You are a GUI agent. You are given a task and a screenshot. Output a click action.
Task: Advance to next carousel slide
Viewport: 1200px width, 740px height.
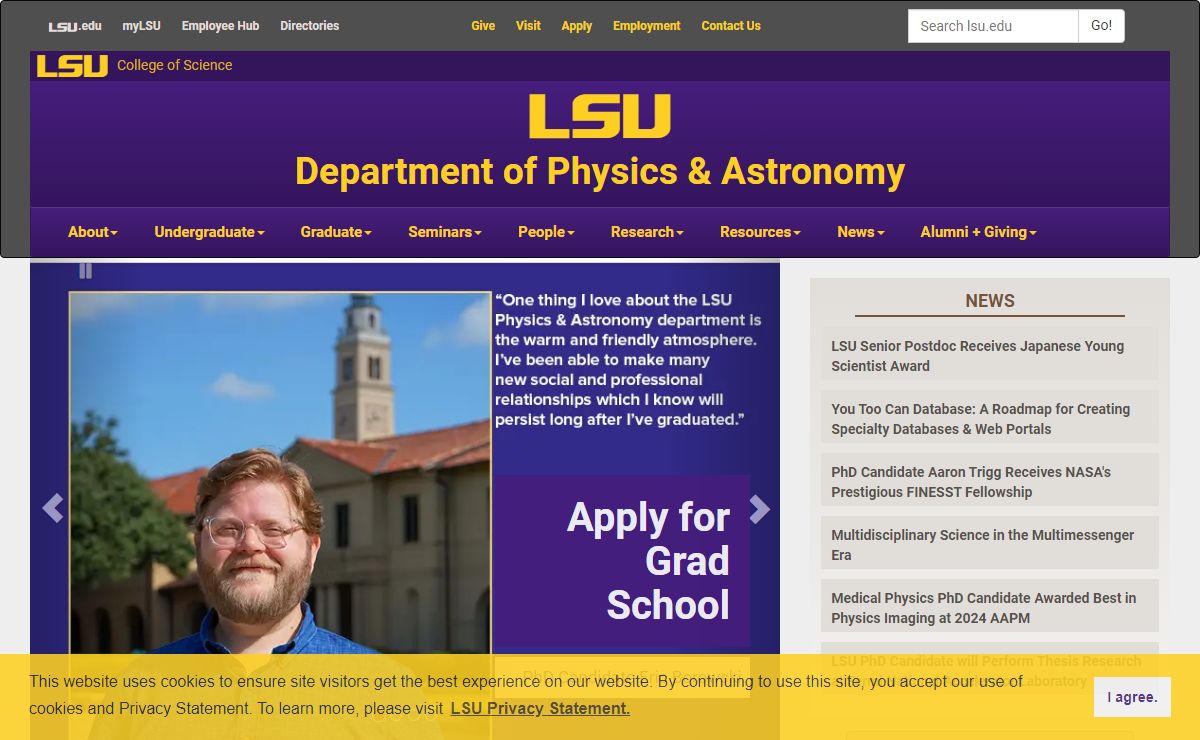(x=760, y=509)
